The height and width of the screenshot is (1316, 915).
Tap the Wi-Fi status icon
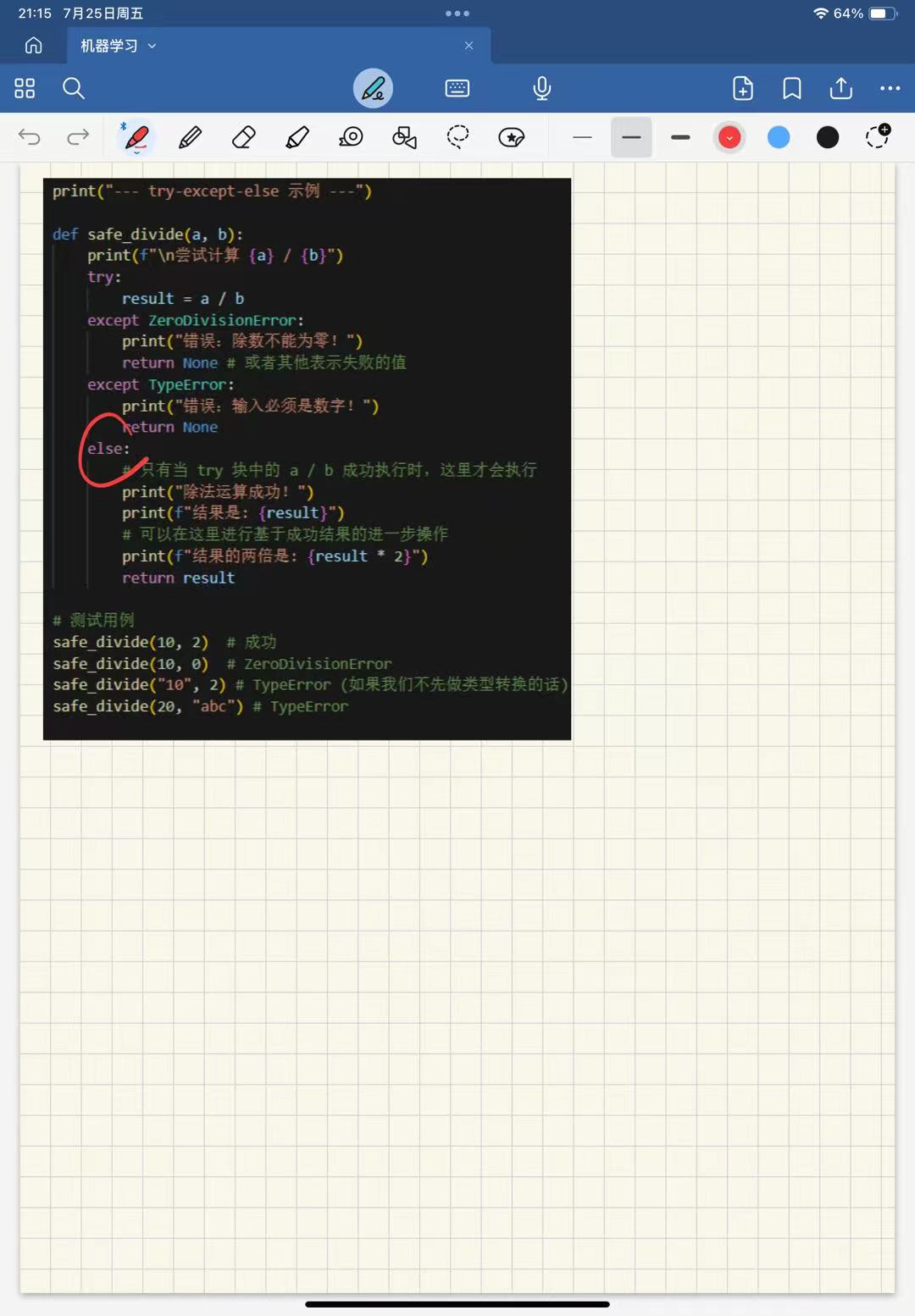click(820, 14)
